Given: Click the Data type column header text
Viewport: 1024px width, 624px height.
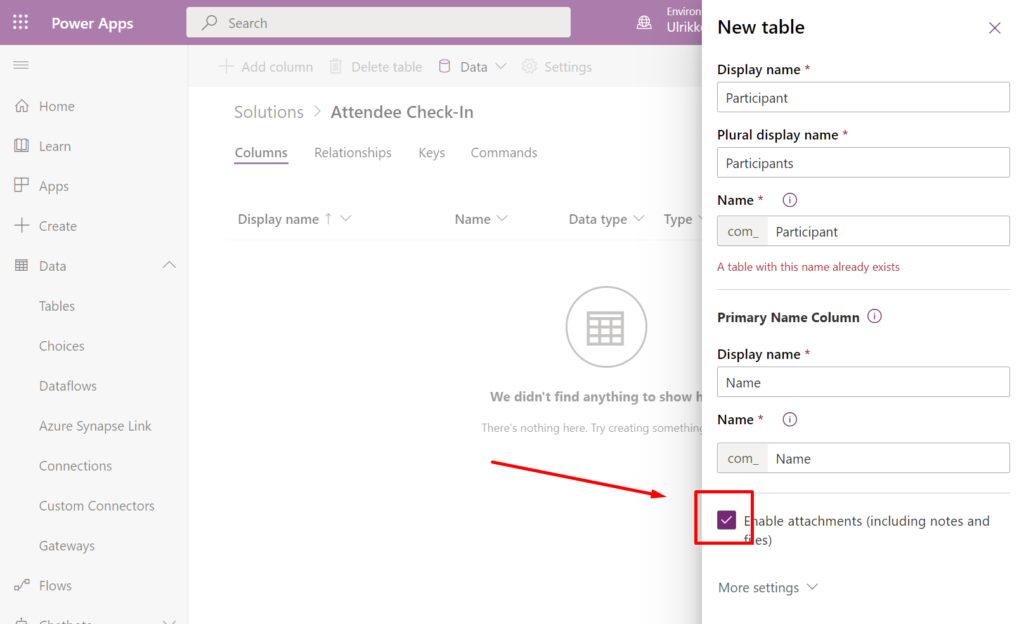Looking at the screenshot, I should point(598,219).
